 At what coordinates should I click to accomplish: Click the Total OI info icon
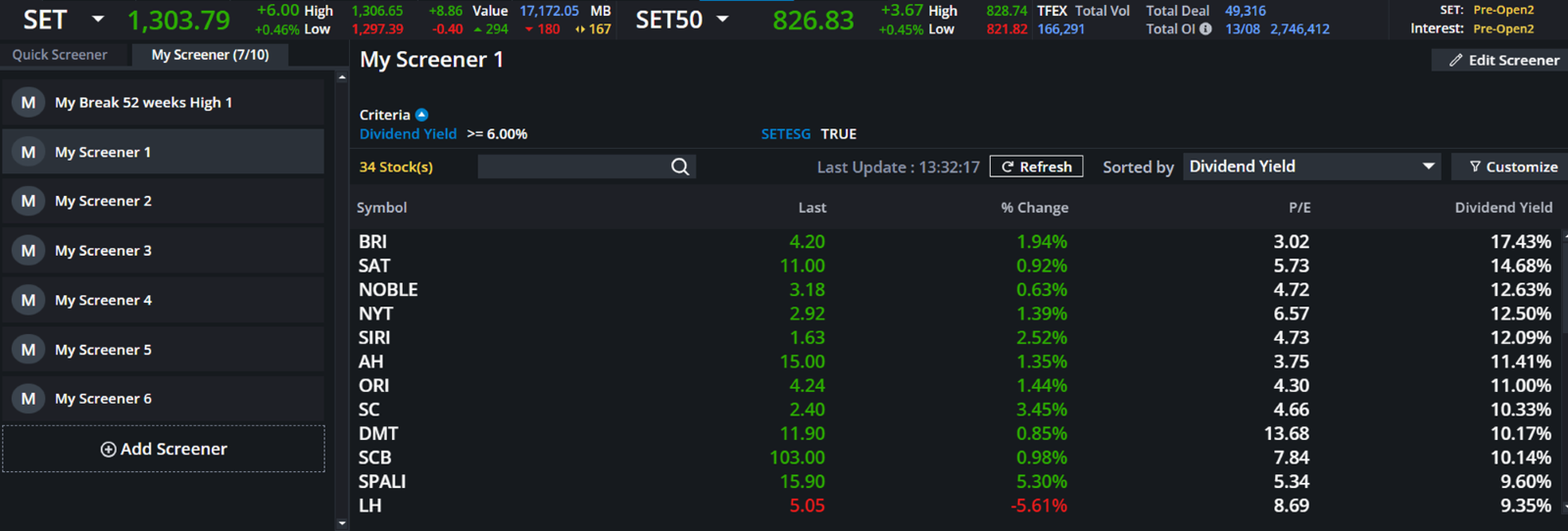point(1205,29)
